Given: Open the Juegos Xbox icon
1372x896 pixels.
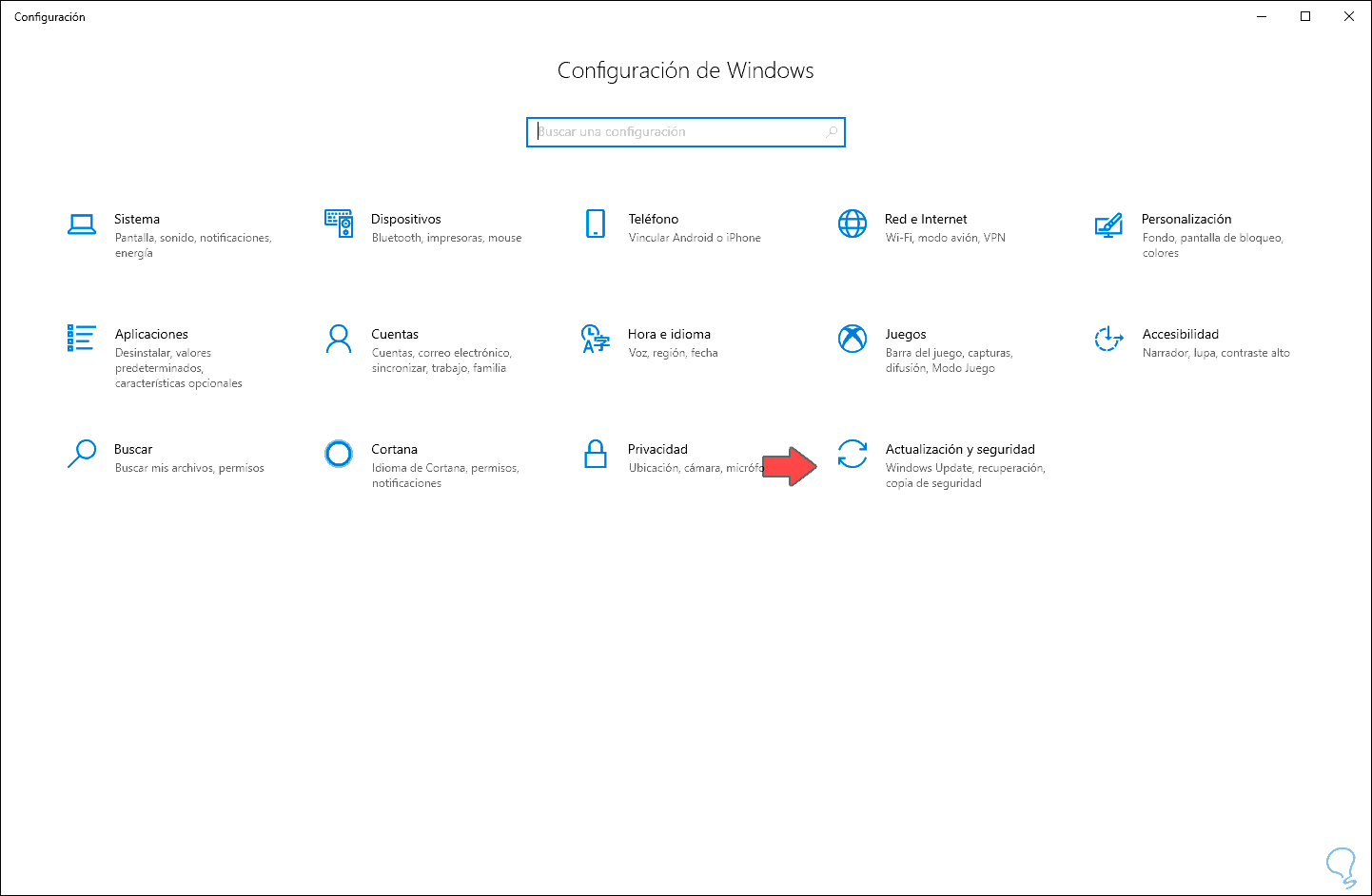Looking at the screenshot, I should point(853,340).
